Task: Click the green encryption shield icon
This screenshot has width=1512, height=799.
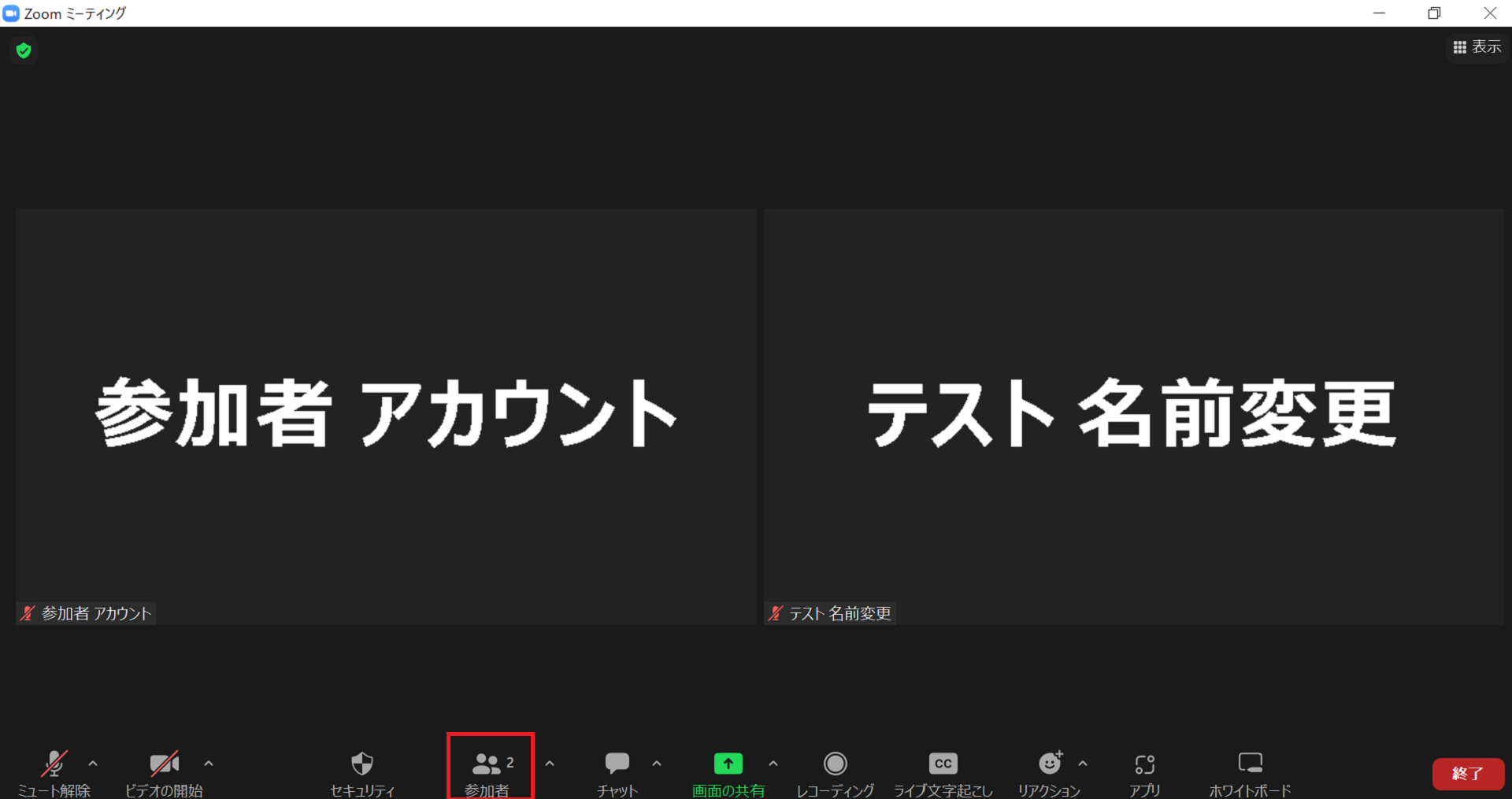Action: 24,50
